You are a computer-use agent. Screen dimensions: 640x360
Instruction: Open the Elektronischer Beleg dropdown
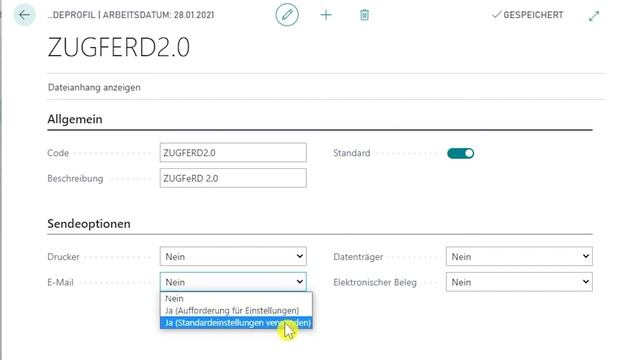point(519,282)
